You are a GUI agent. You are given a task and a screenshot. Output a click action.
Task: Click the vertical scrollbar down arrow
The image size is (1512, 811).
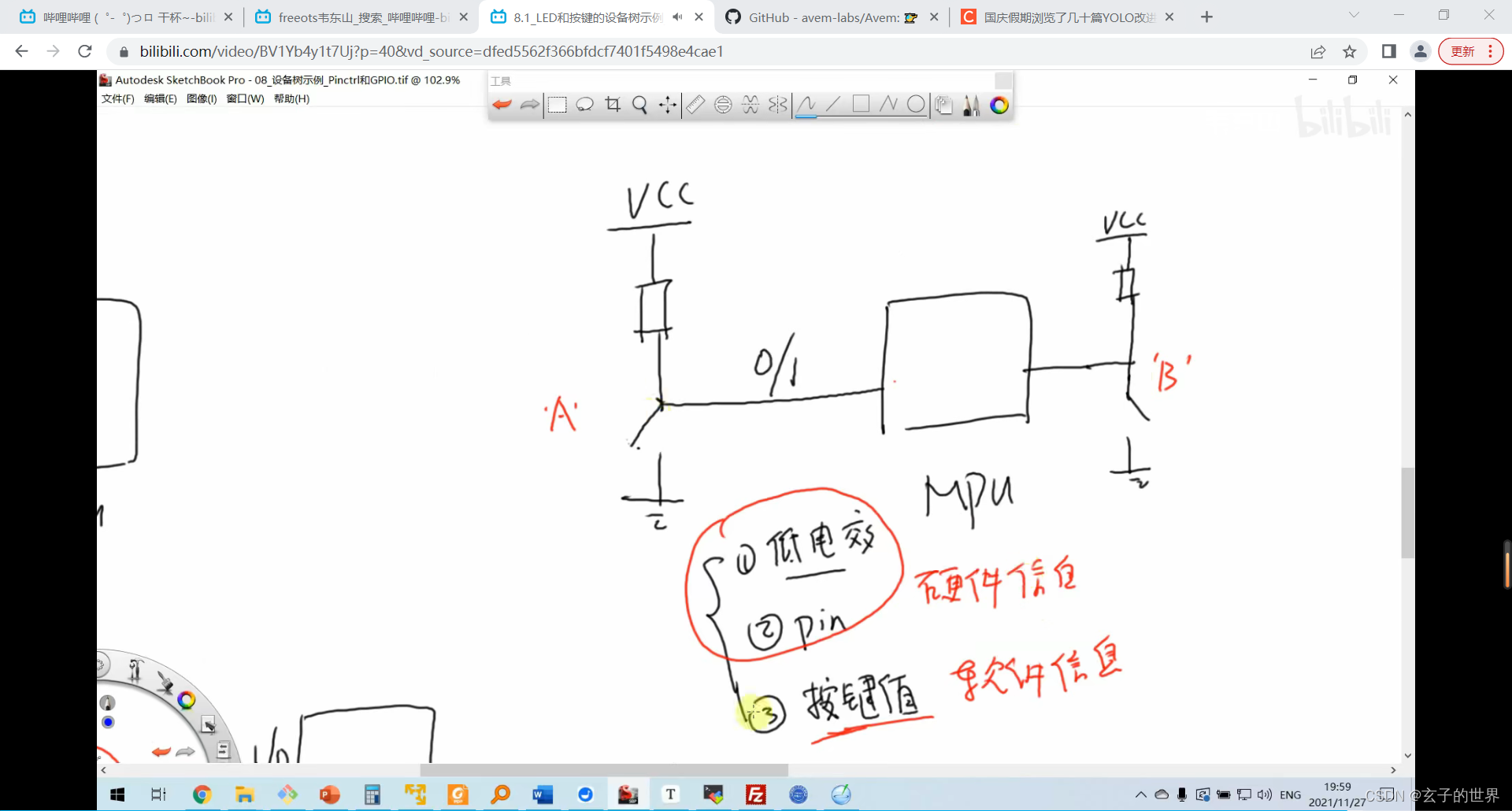(x=1408, y=756)
